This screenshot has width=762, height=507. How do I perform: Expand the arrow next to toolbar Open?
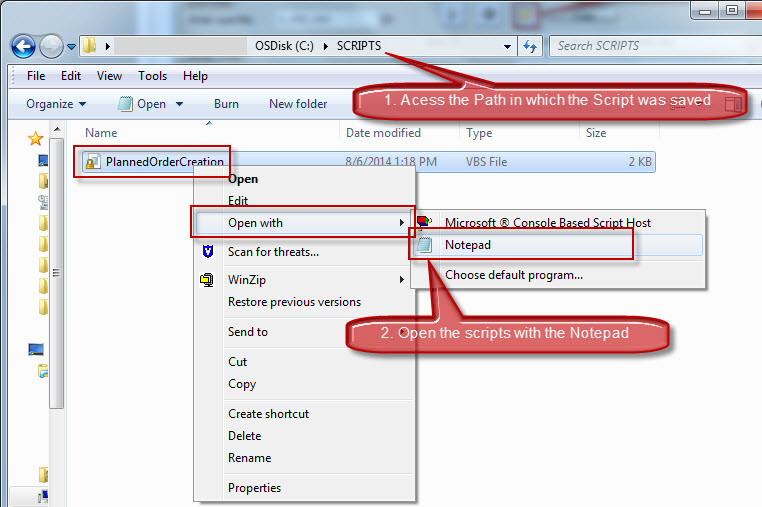tap(179, 104)
